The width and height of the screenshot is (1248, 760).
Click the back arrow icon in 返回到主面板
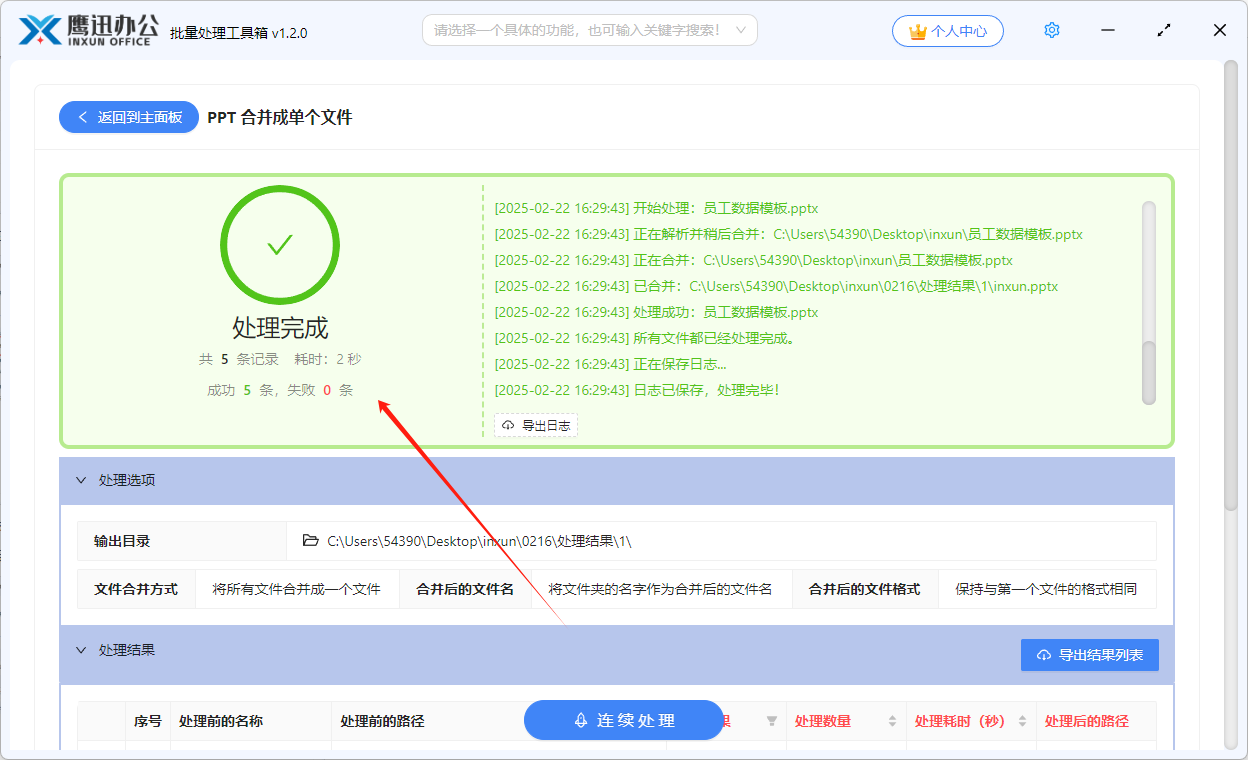[x=82, y=117]
